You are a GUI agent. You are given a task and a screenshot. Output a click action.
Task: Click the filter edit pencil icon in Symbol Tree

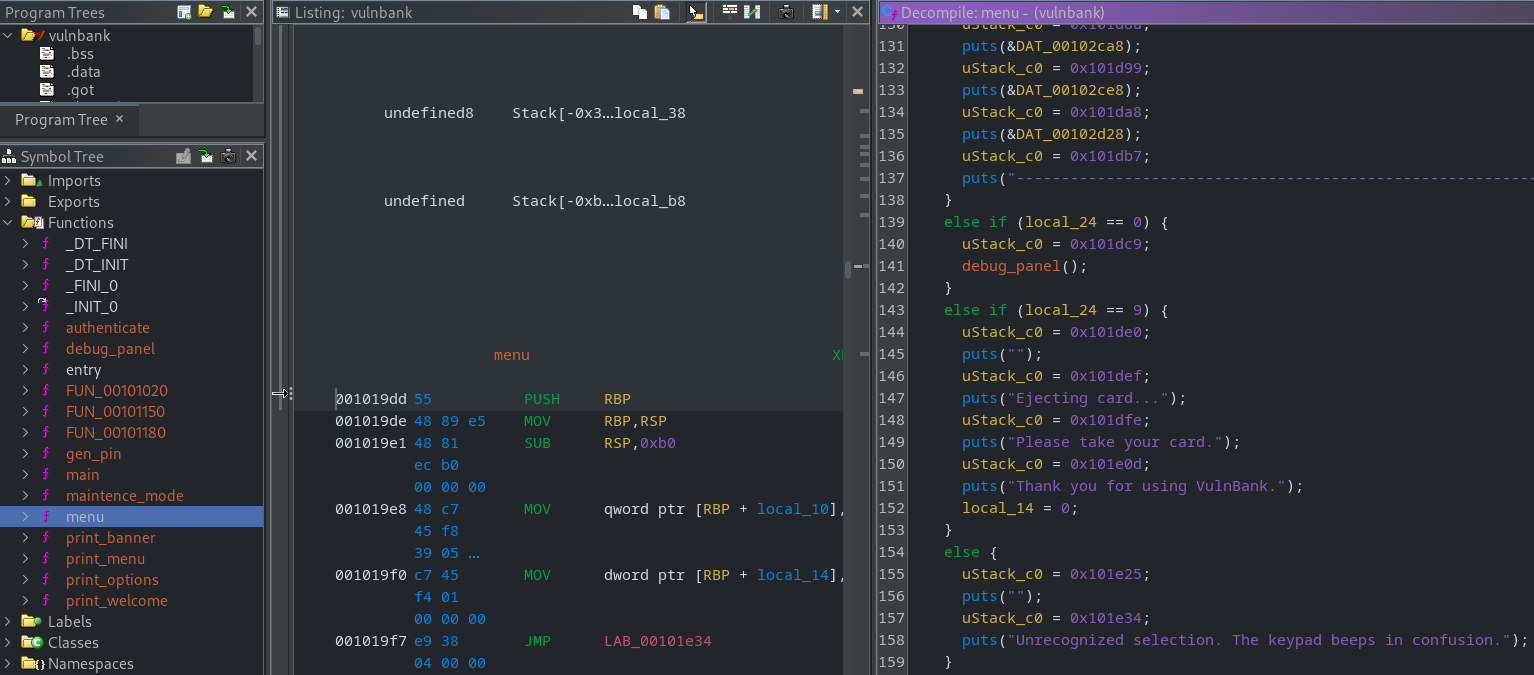[x=183, y=156]
